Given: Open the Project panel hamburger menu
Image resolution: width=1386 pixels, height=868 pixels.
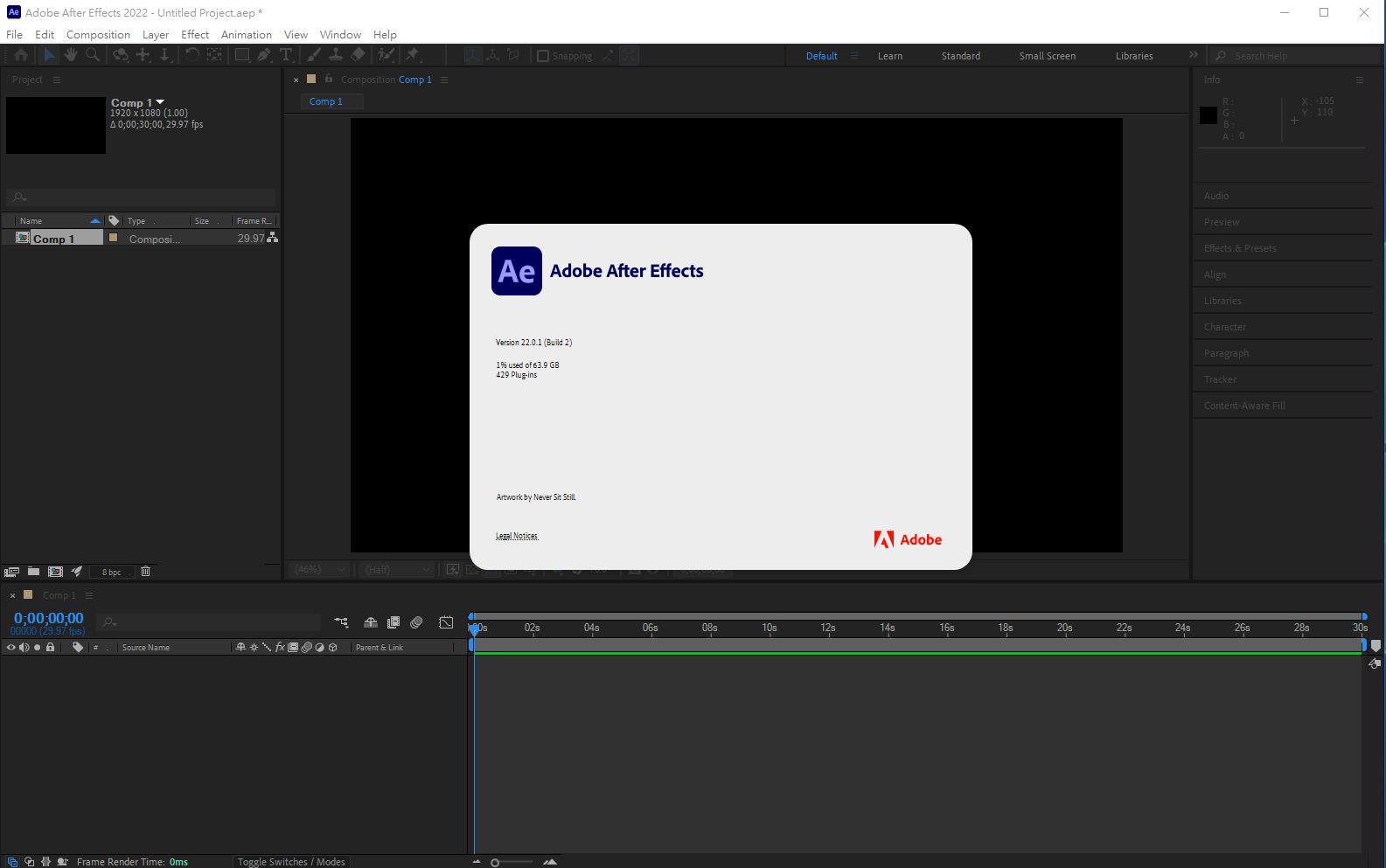Looking at the screenshot, I should [57, 80].
